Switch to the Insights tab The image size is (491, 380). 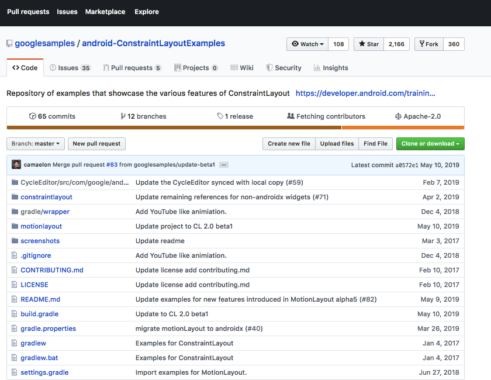[x=331, y=68]
